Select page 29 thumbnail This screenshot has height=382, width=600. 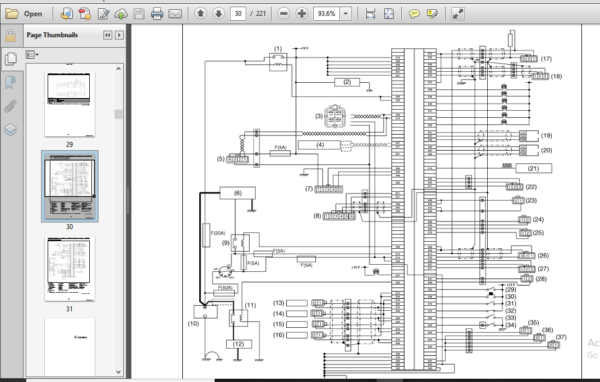[69, 104]
